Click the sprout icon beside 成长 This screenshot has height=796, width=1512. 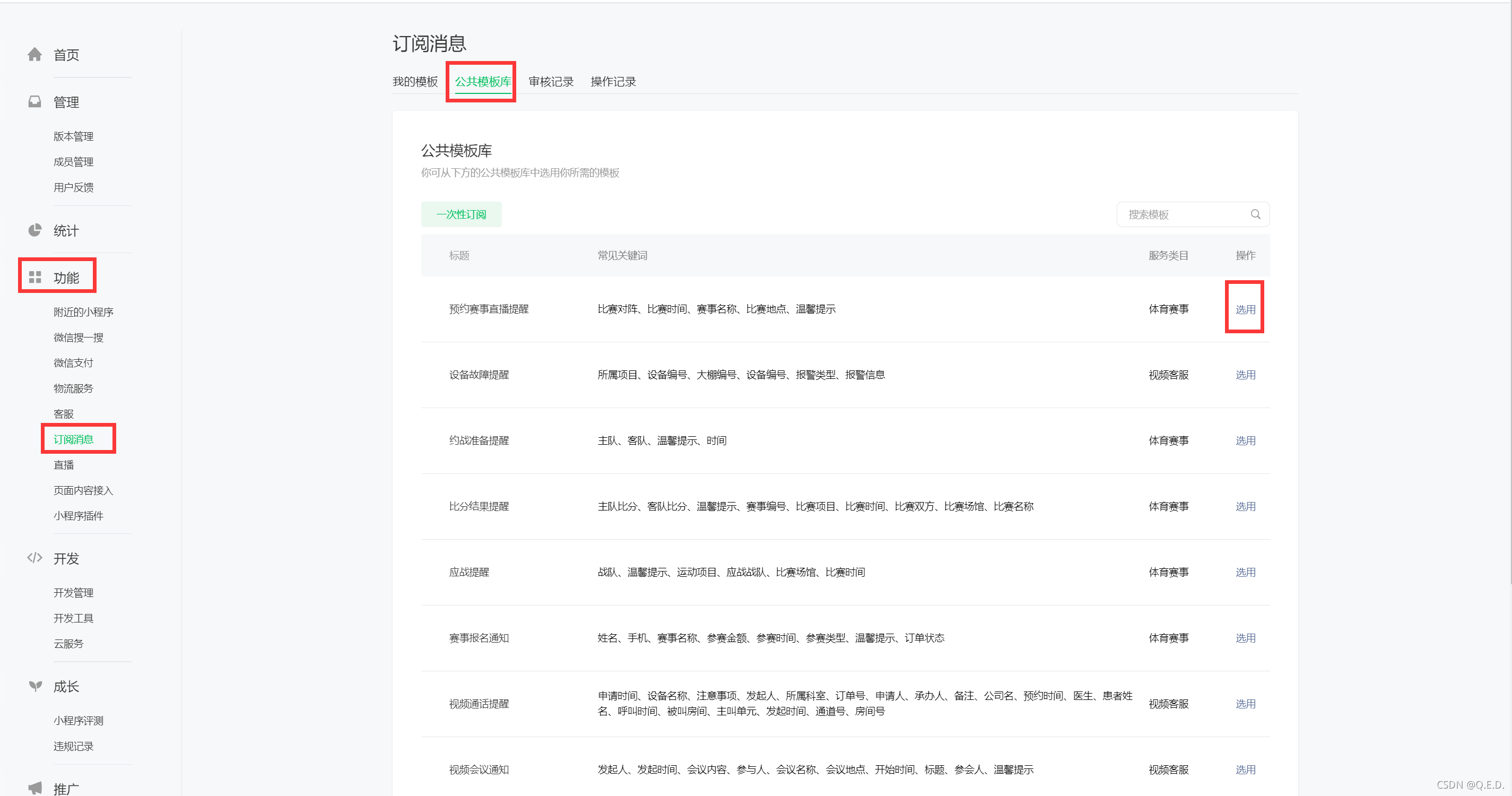click(35, 686)
